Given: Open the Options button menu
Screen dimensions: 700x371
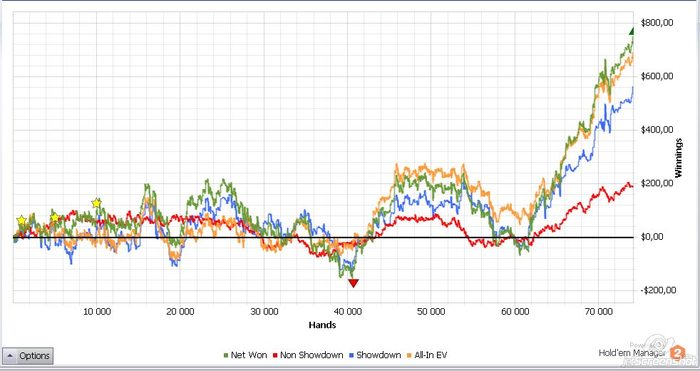Looking at the screenshot, I should click(28, 356).
